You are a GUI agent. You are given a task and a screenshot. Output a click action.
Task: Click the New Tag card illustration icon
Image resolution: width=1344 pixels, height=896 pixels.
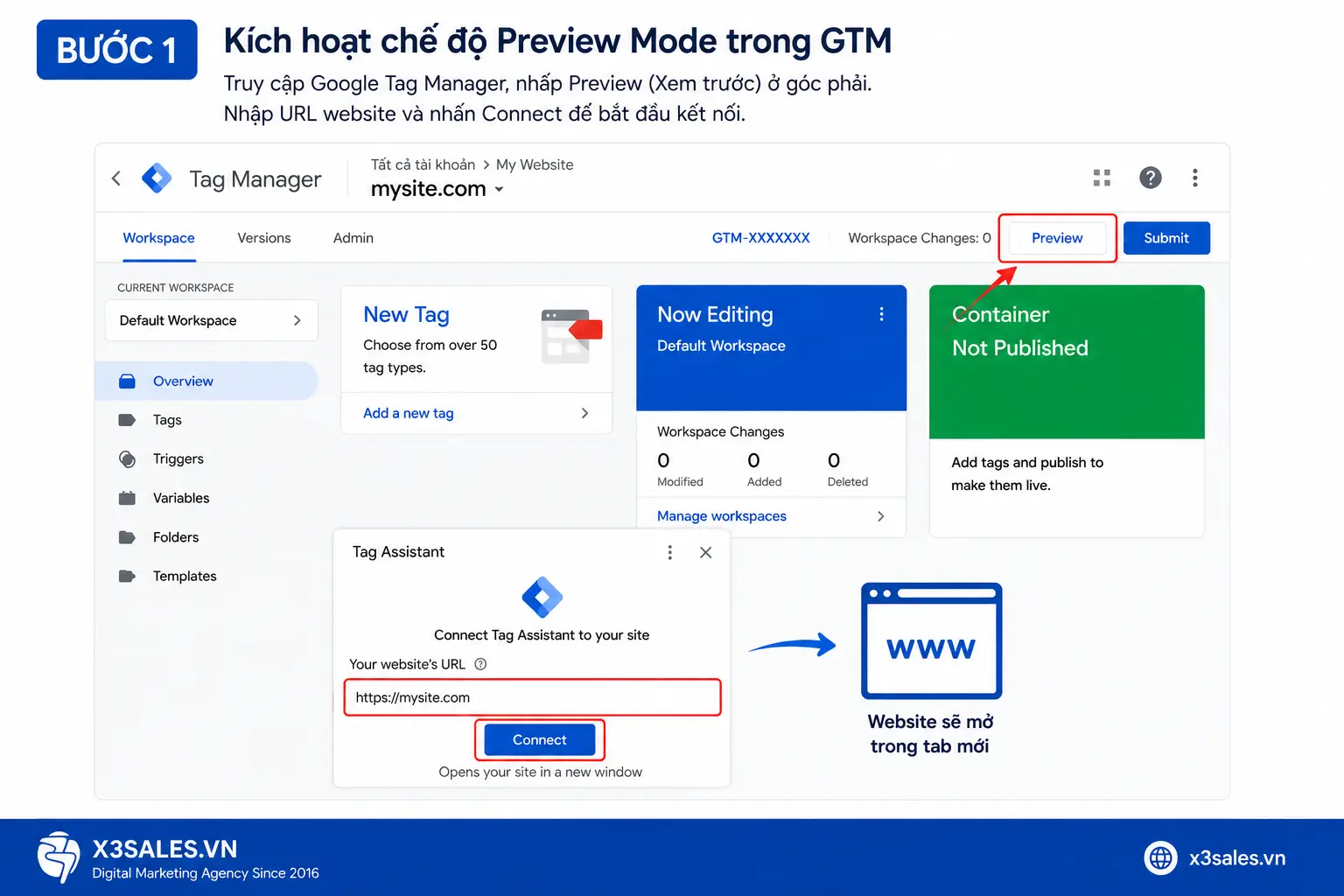click(570, 336)
